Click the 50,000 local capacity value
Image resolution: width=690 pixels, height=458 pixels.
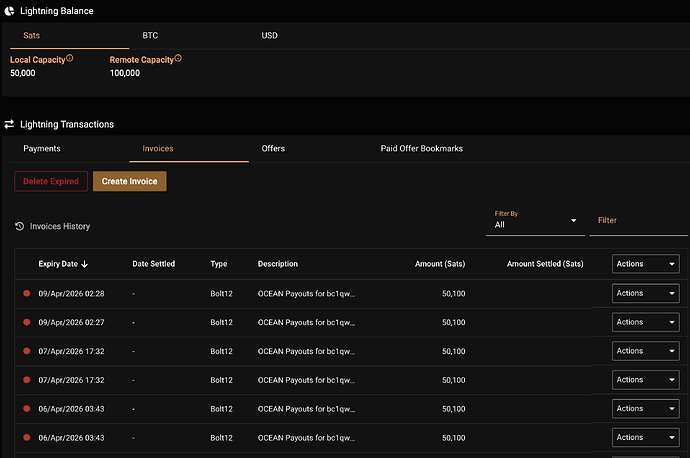pos(23,73)
